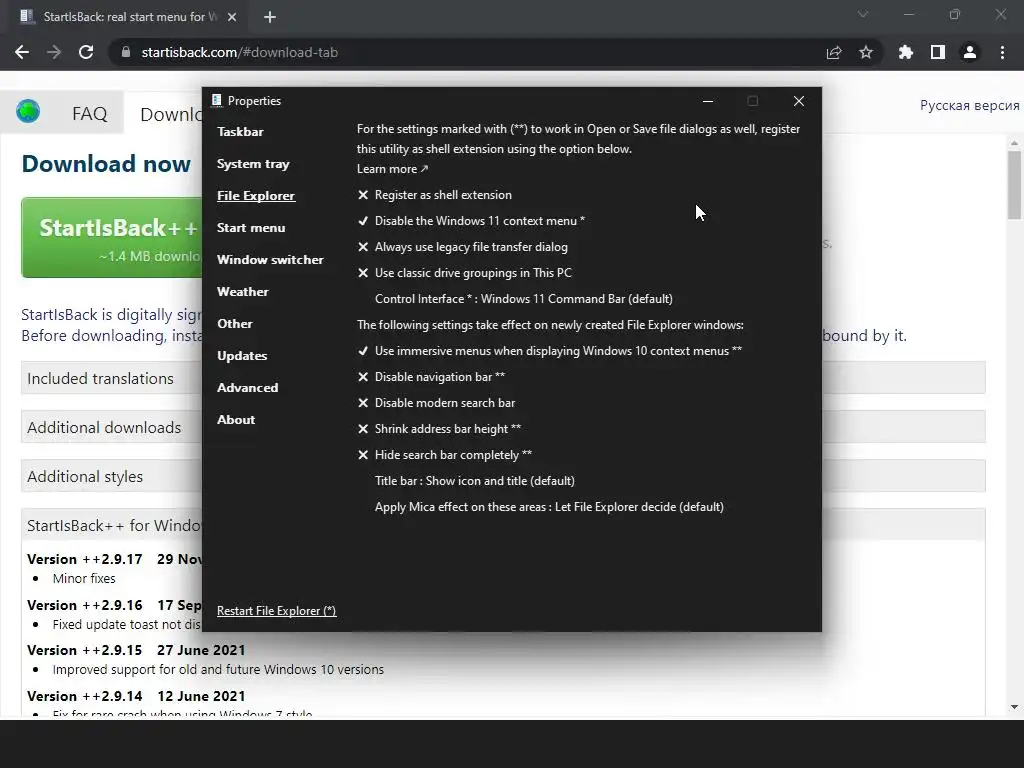Screen dimensions: 1024x768
Task: Click the address bar URL field
Action: tap(457, 52)
